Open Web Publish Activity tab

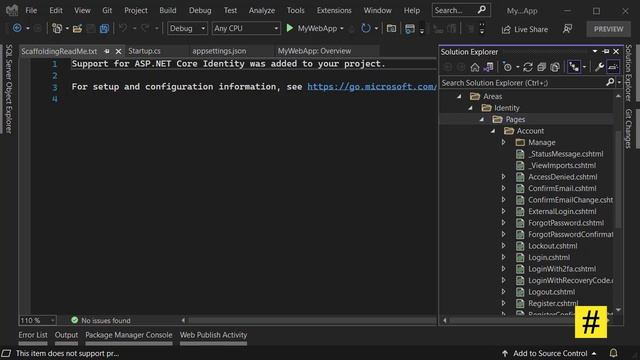(213, 335)
